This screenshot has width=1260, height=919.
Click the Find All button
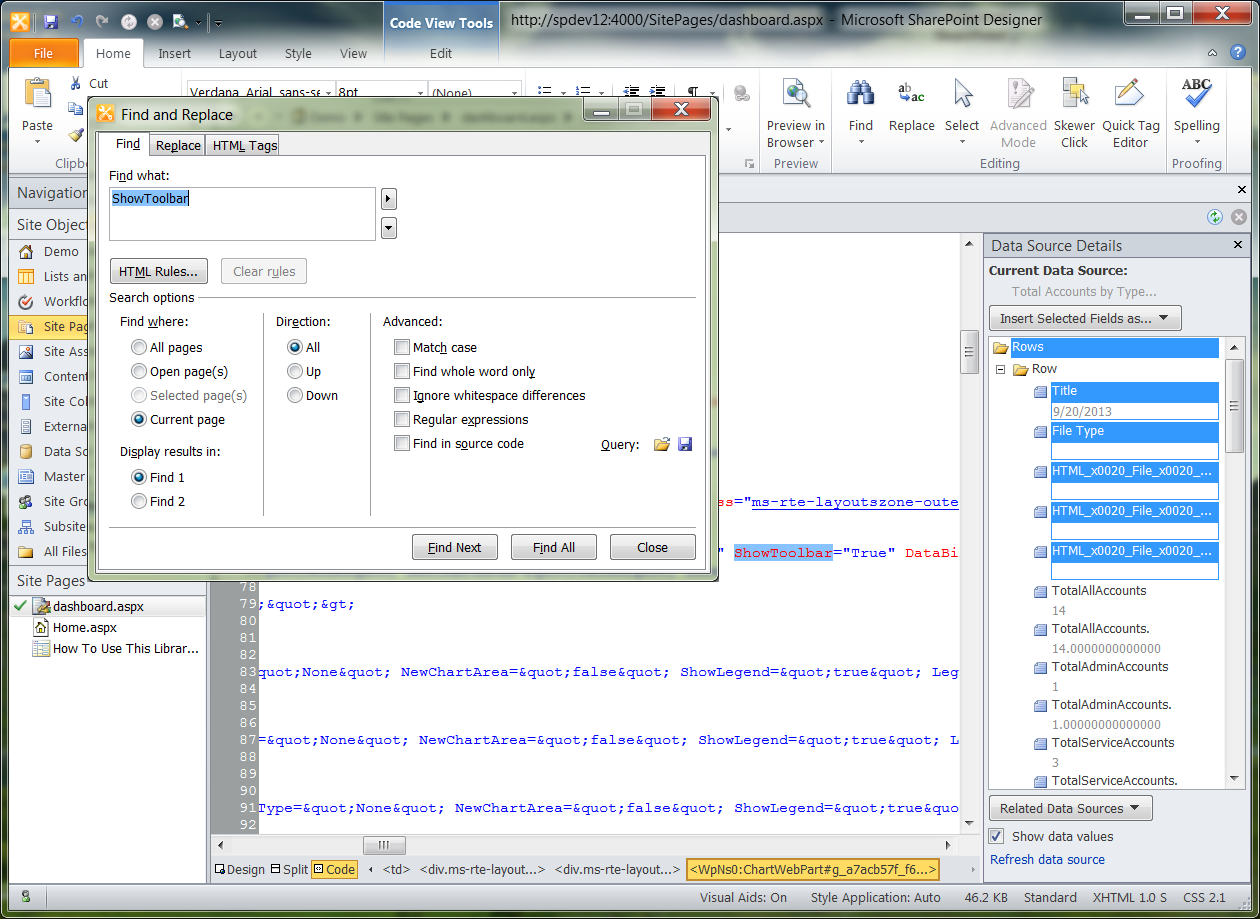point(554,547)
